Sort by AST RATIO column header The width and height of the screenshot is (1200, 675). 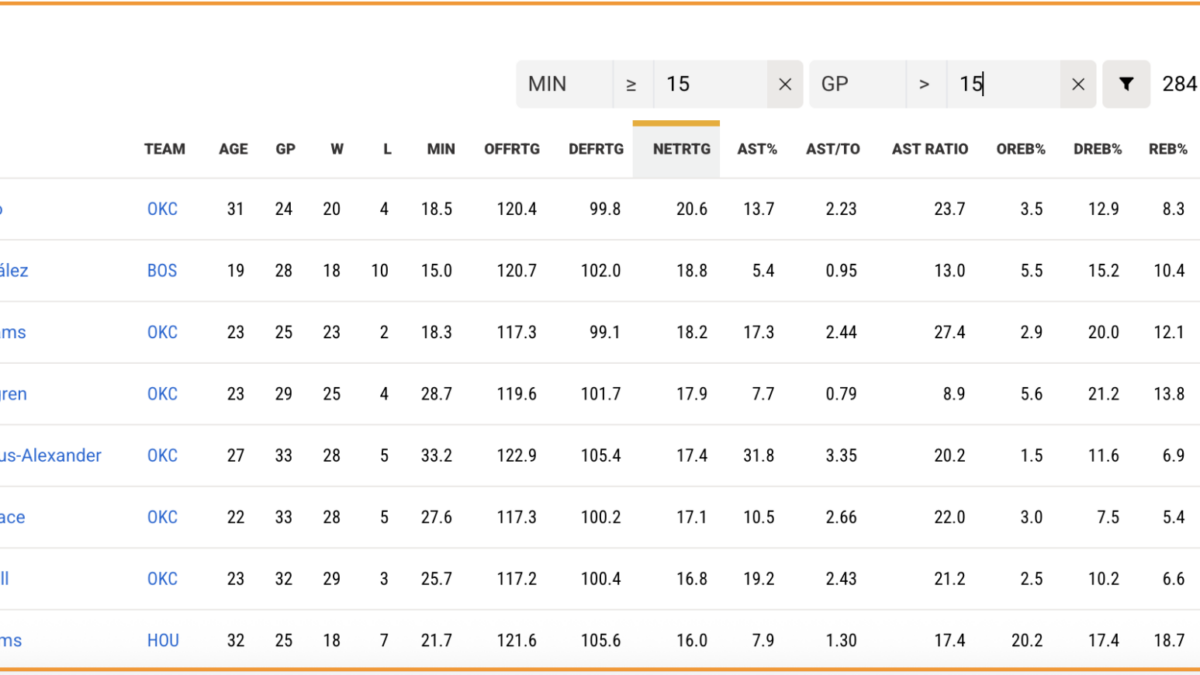pyautogui.click(x=930, y=149)
